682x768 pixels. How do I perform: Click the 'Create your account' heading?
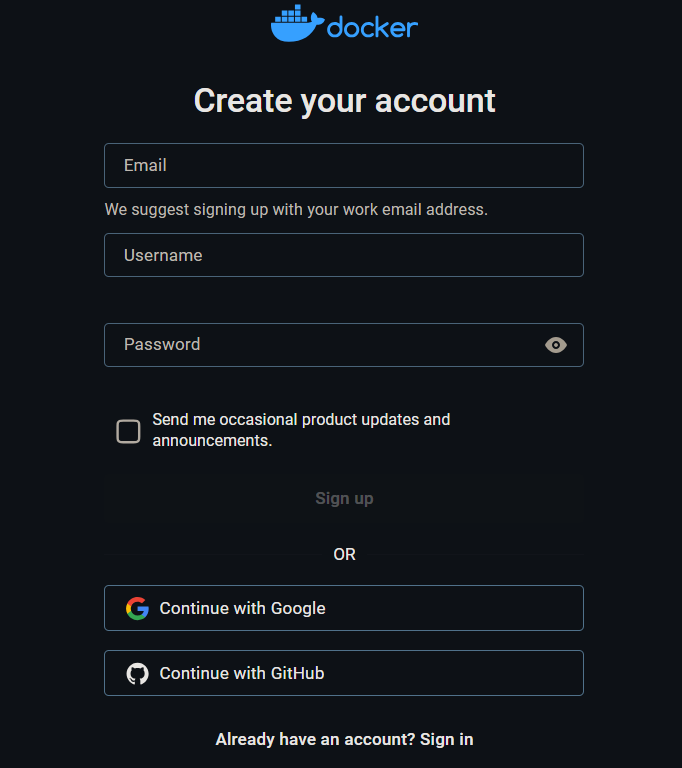click(x=344, y=101)
